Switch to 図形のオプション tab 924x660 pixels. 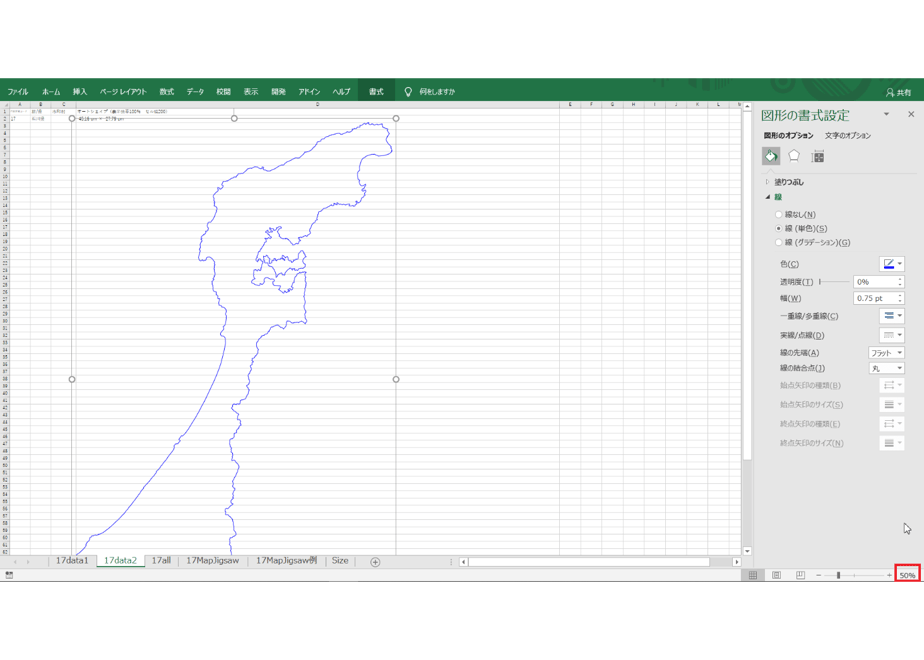click(x=788, y=136)
